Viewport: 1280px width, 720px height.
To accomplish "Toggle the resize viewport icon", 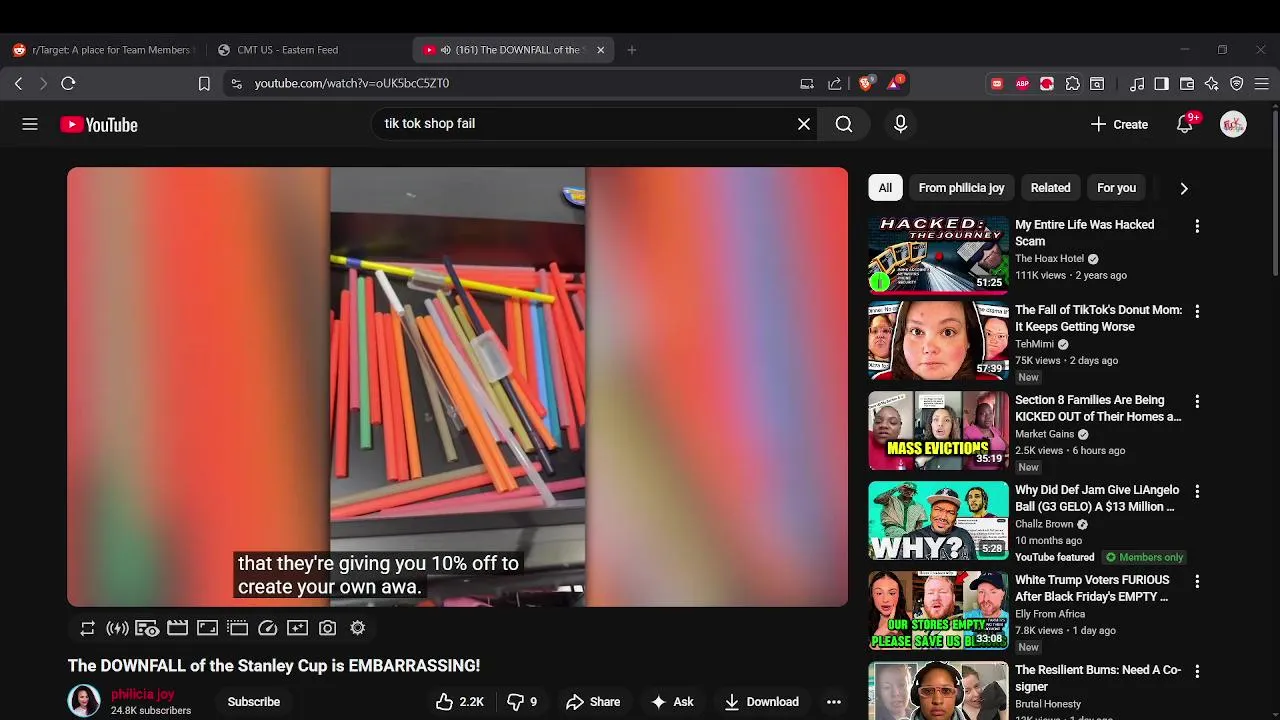I will pos(207,628).
